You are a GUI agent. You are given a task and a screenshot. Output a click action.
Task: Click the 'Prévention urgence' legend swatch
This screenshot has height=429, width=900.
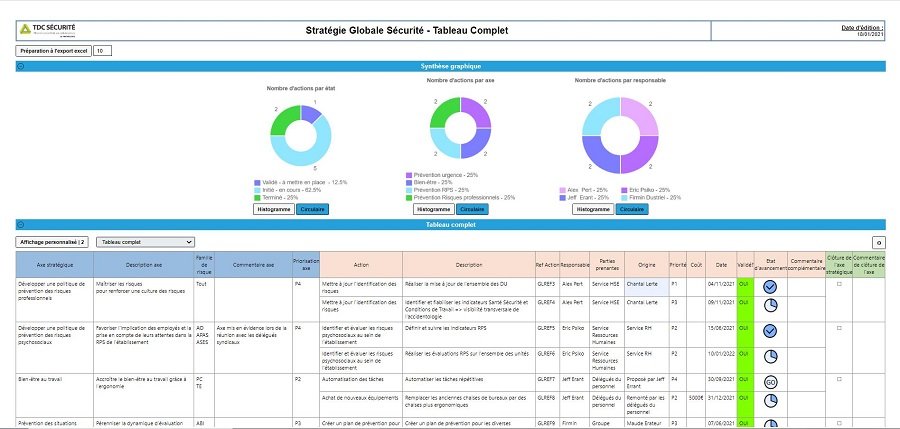click(409, 175)
